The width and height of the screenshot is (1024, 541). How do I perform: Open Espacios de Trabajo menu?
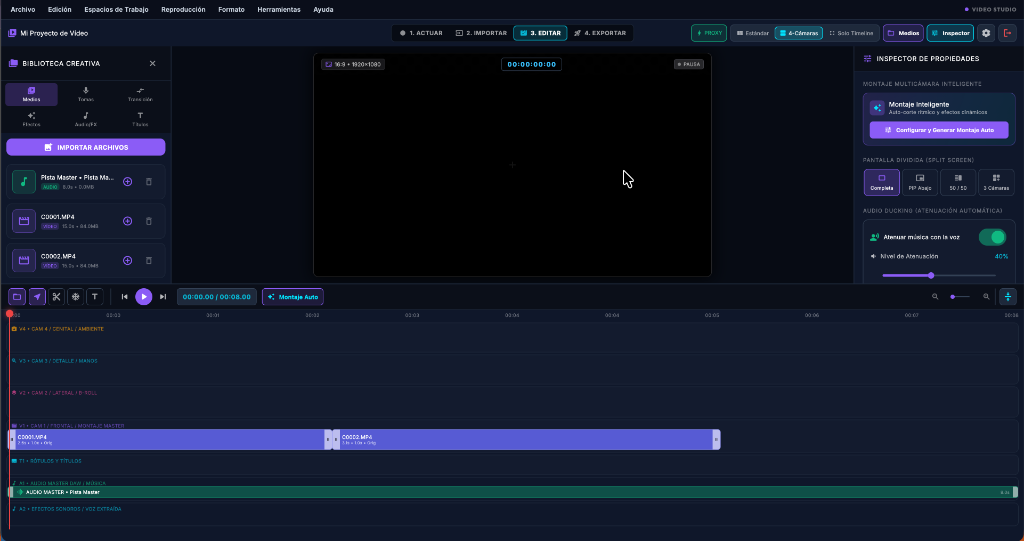point(116,9)
